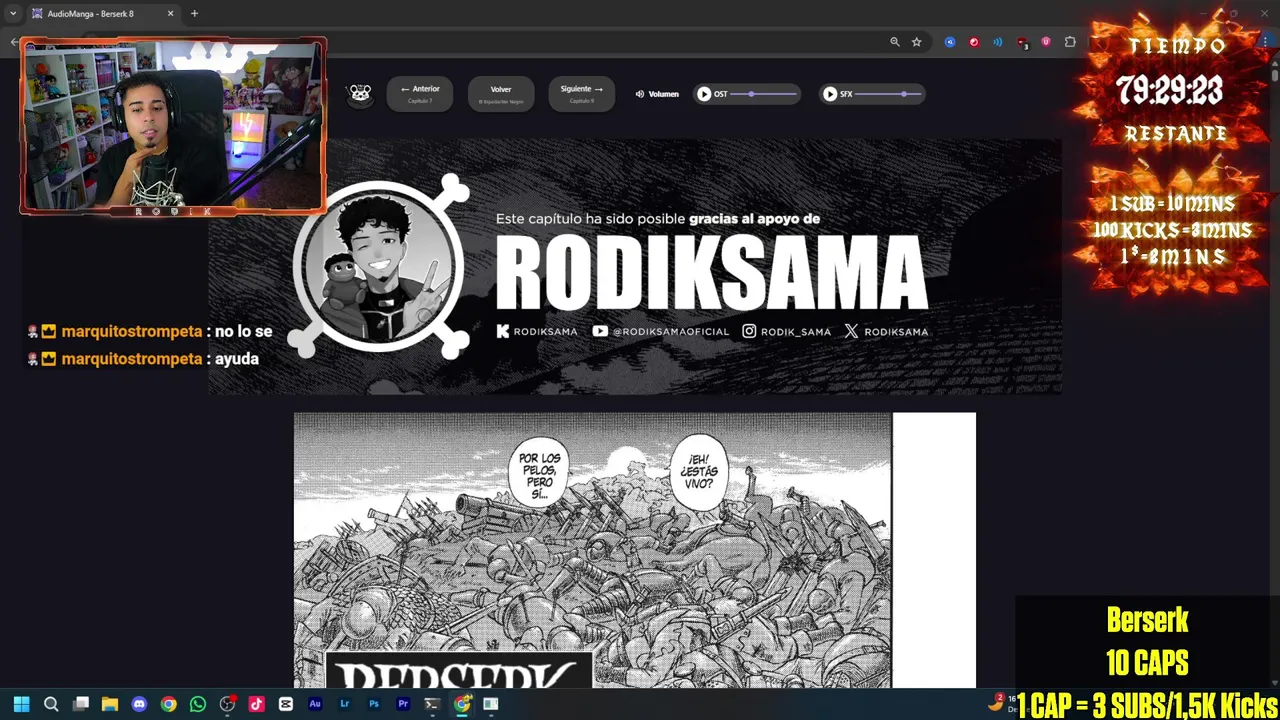Open the Rodiksama Kick channel link

[537, 331]
